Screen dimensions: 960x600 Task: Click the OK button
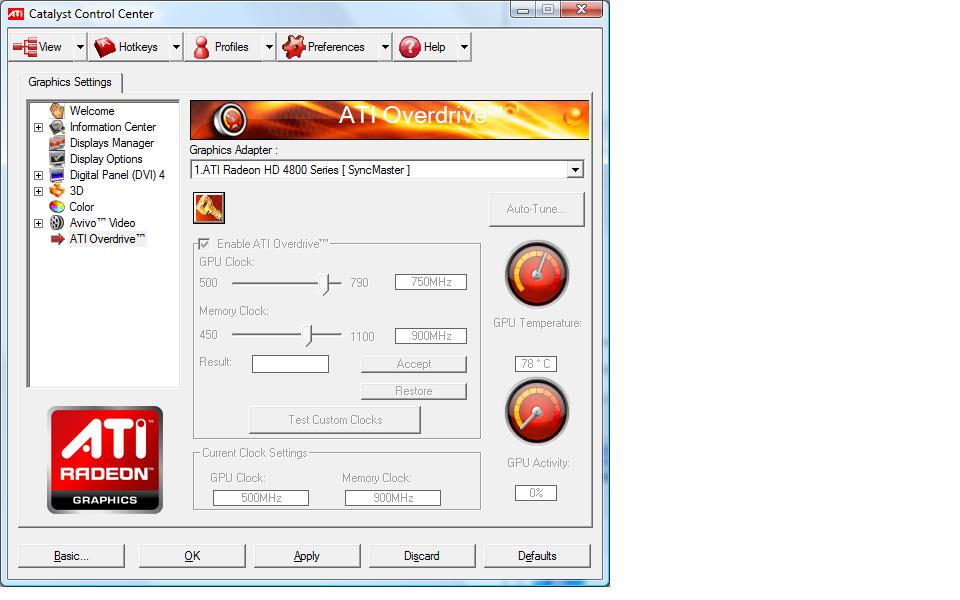coord(192,556)
